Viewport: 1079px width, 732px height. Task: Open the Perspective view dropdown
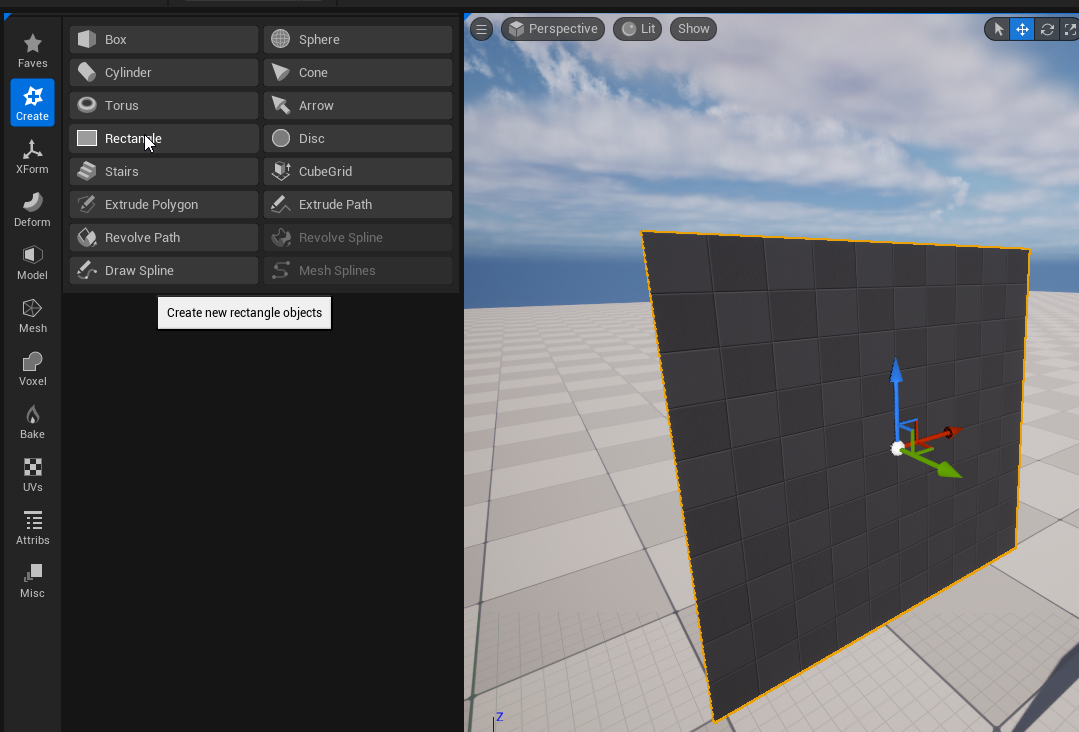pyautogui.click(x=553, y=29)
